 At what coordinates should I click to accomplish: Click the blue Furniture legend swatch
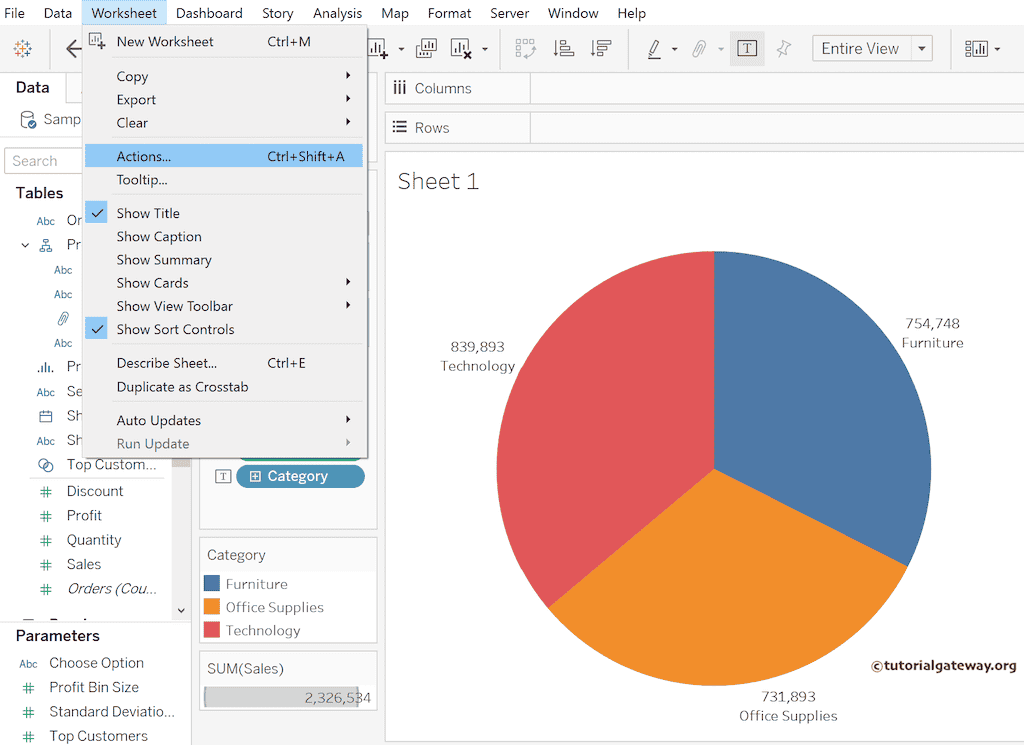pyautogui.click(x=211, y=584)
